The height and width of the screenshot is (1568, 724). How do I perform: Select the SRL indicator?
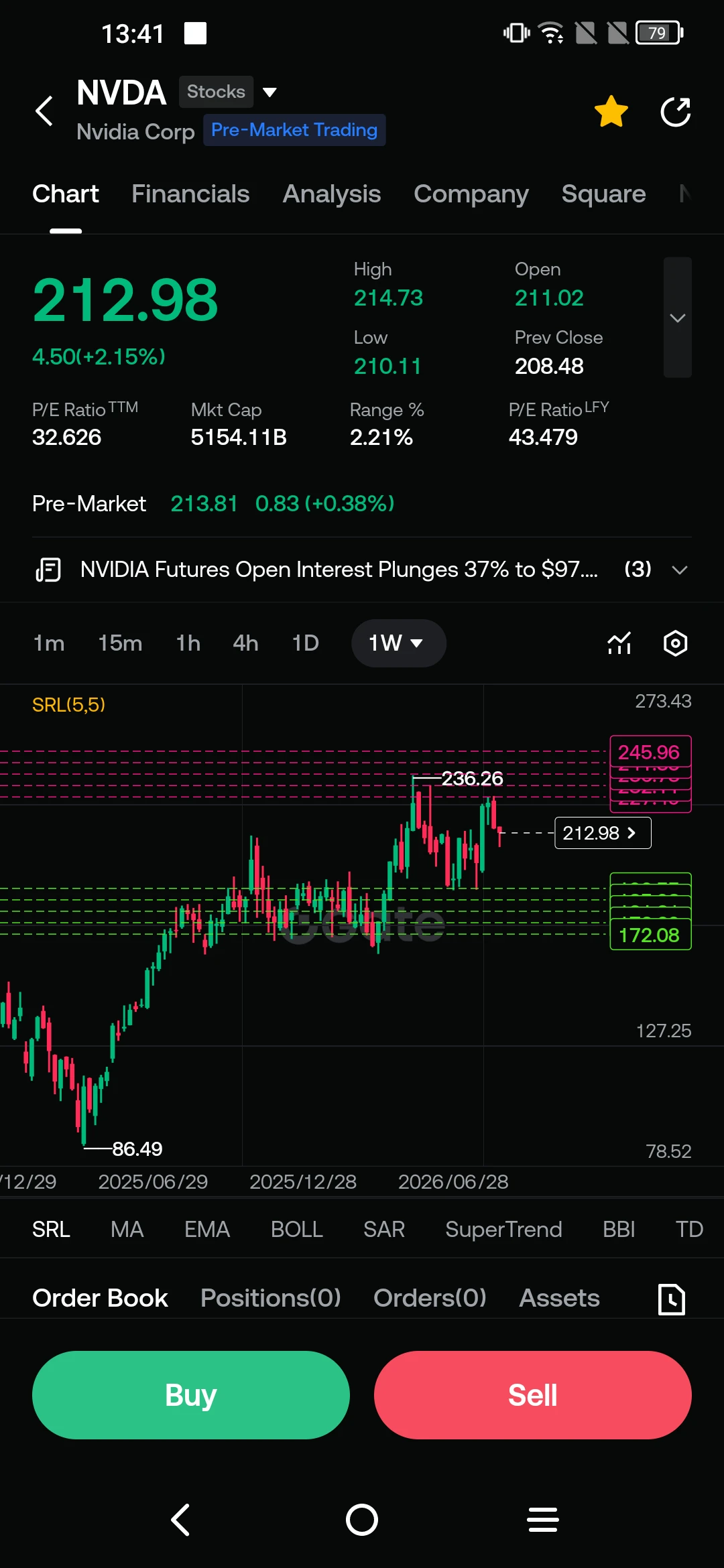51,1230
